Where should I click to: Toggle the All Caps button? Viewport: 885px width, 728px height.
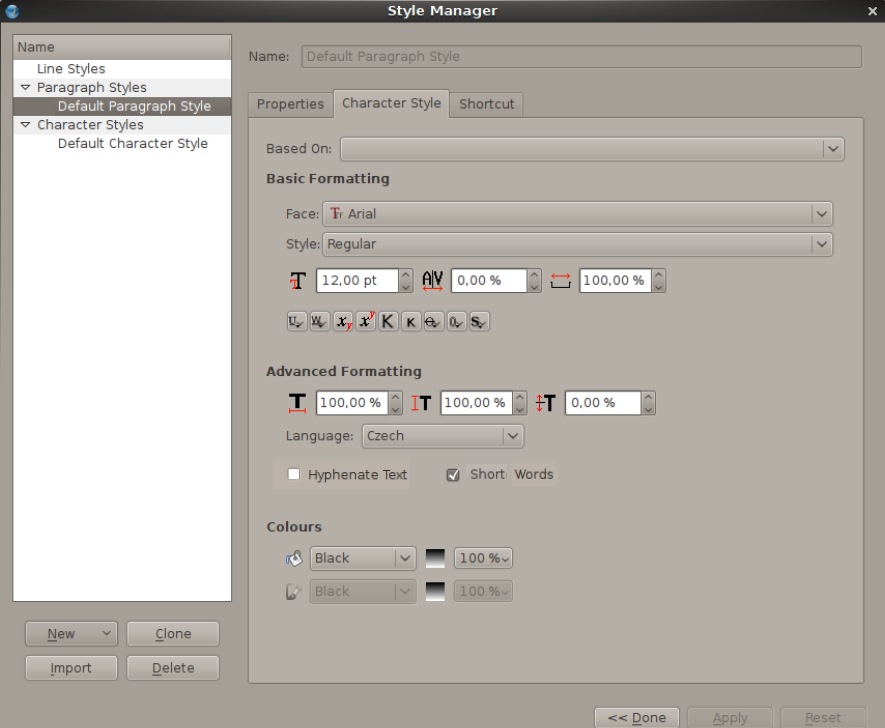(388, 322)
